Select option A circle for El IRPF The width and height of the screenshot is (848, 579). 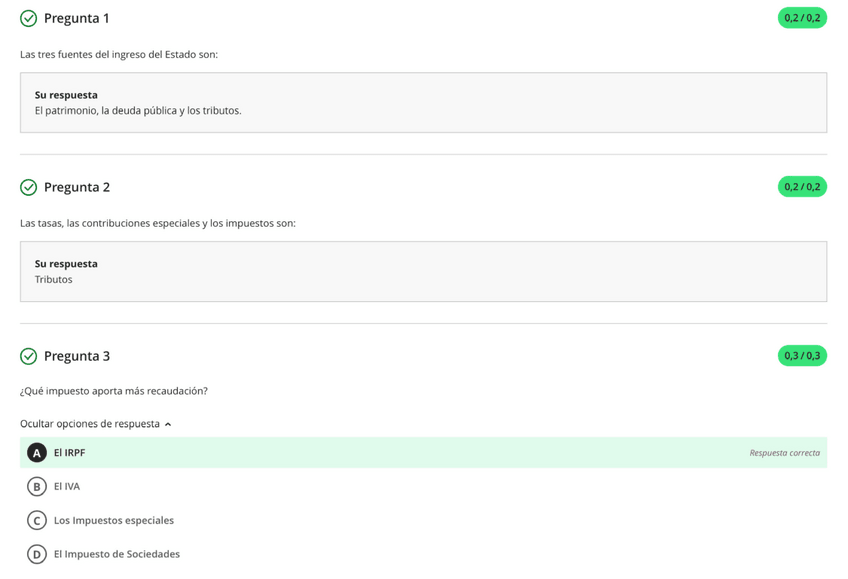tap(37, 453)
